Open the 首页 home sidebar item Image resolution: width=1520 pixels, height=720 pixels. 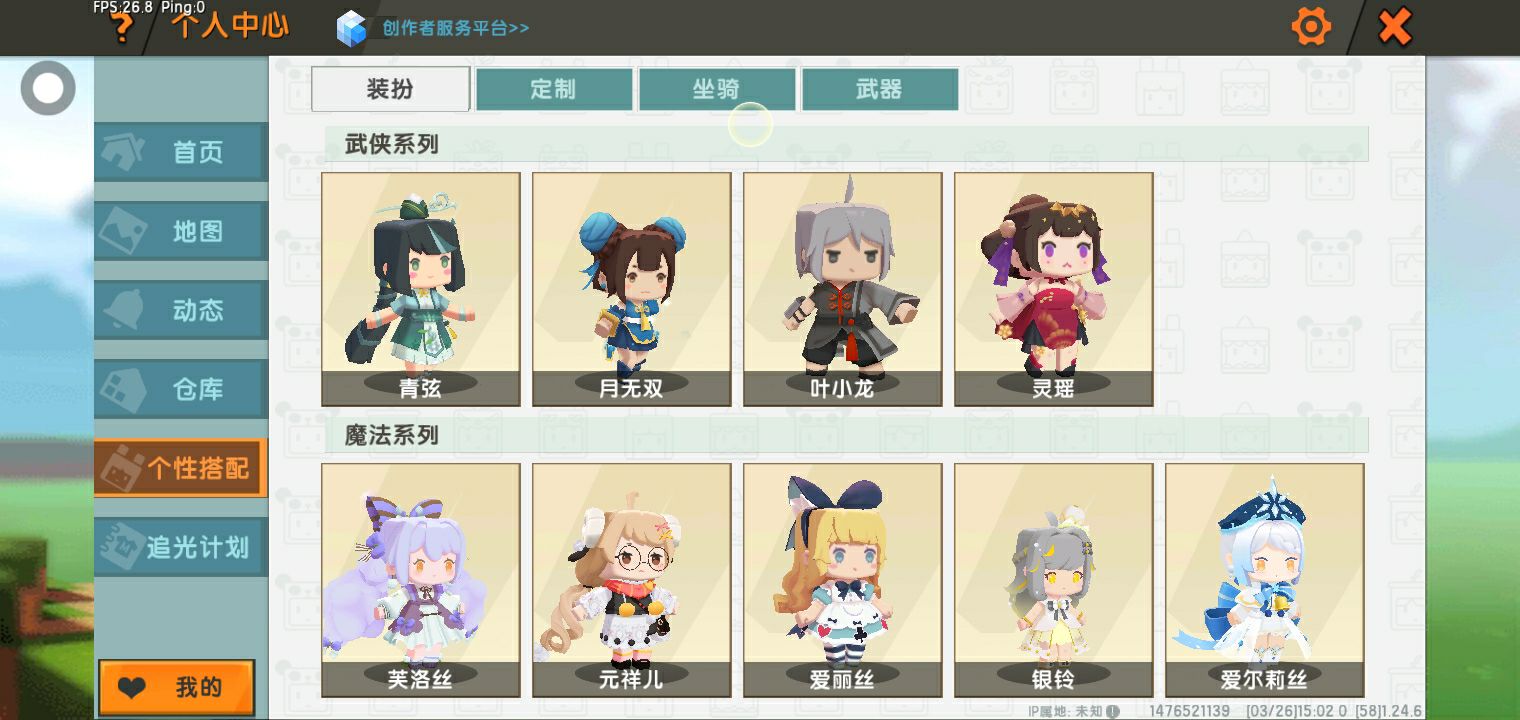pos(181,152)
